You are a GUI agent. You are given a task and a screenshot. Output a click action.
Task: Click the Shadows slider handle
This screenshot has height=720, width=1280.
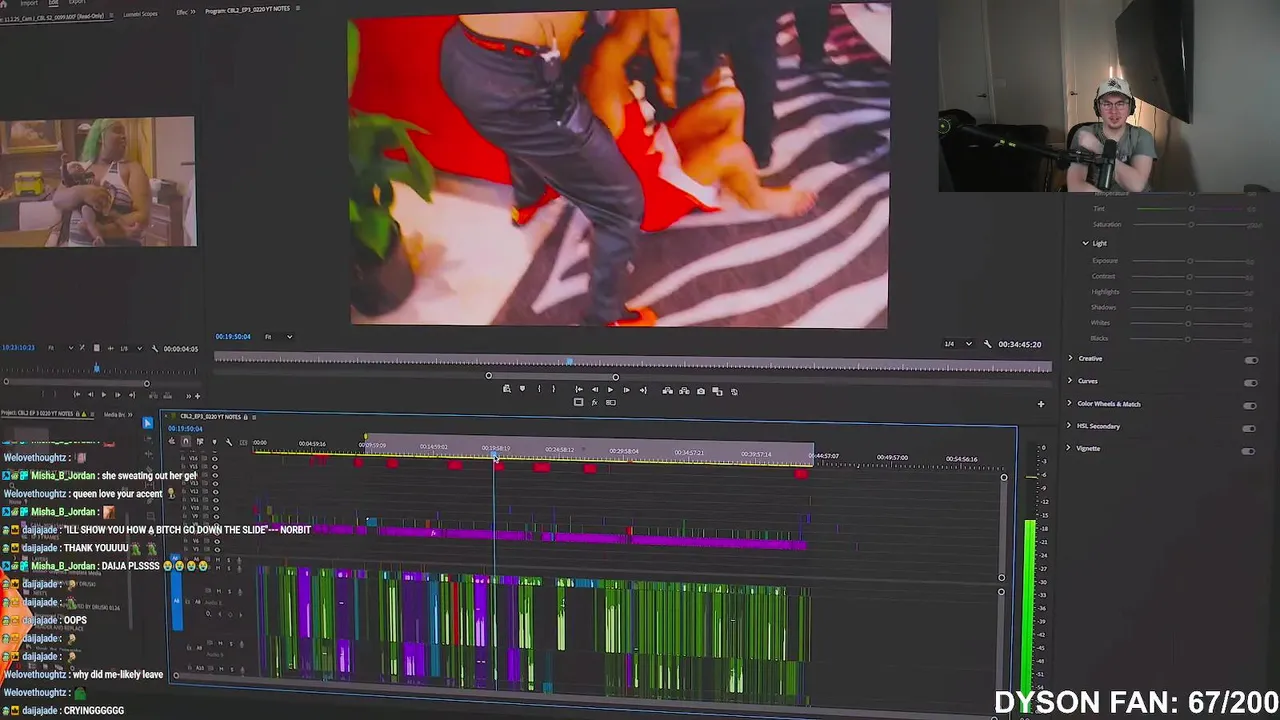coord(1190,308)
